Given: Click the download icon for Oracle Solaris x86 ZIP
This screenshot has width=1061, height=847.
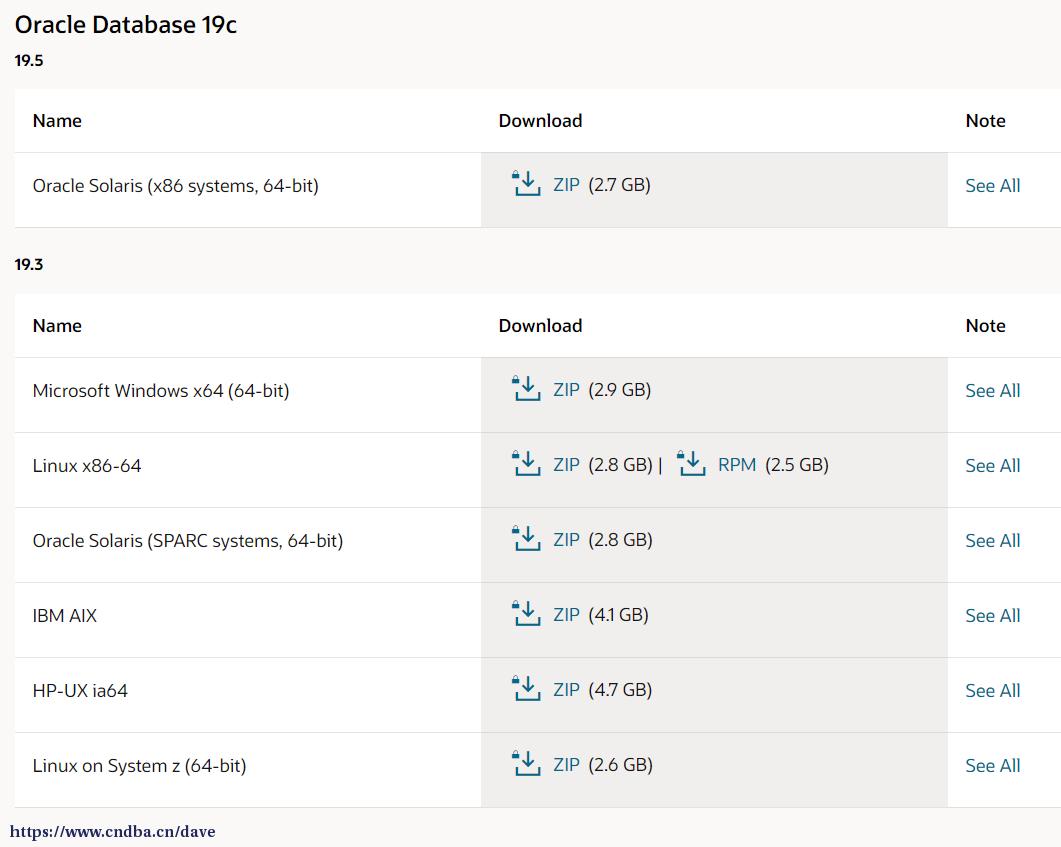Looking at the screenshot, I should 526,183.
